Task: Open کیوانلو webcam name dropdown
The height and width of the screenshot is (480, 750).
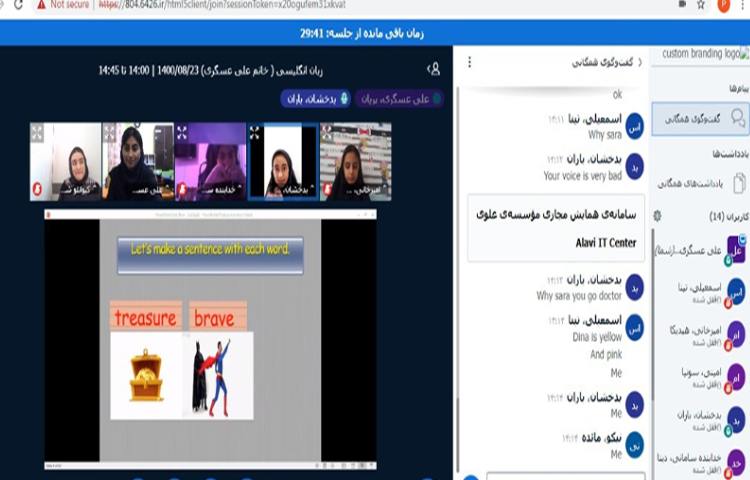Action: 79,190
